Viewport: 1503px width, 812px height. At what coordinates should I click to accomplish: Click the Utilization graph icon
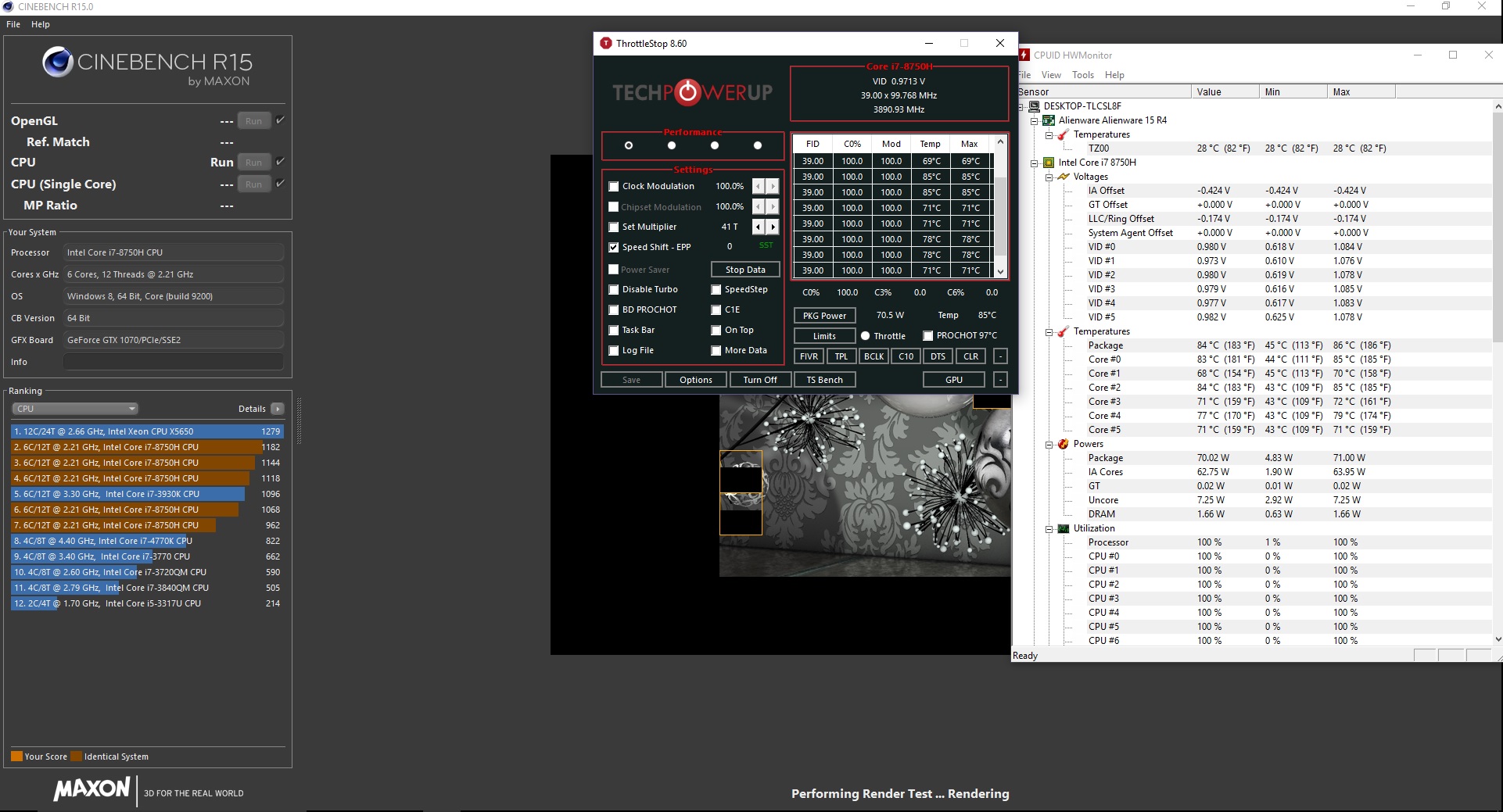click(x=1064, y=528)
